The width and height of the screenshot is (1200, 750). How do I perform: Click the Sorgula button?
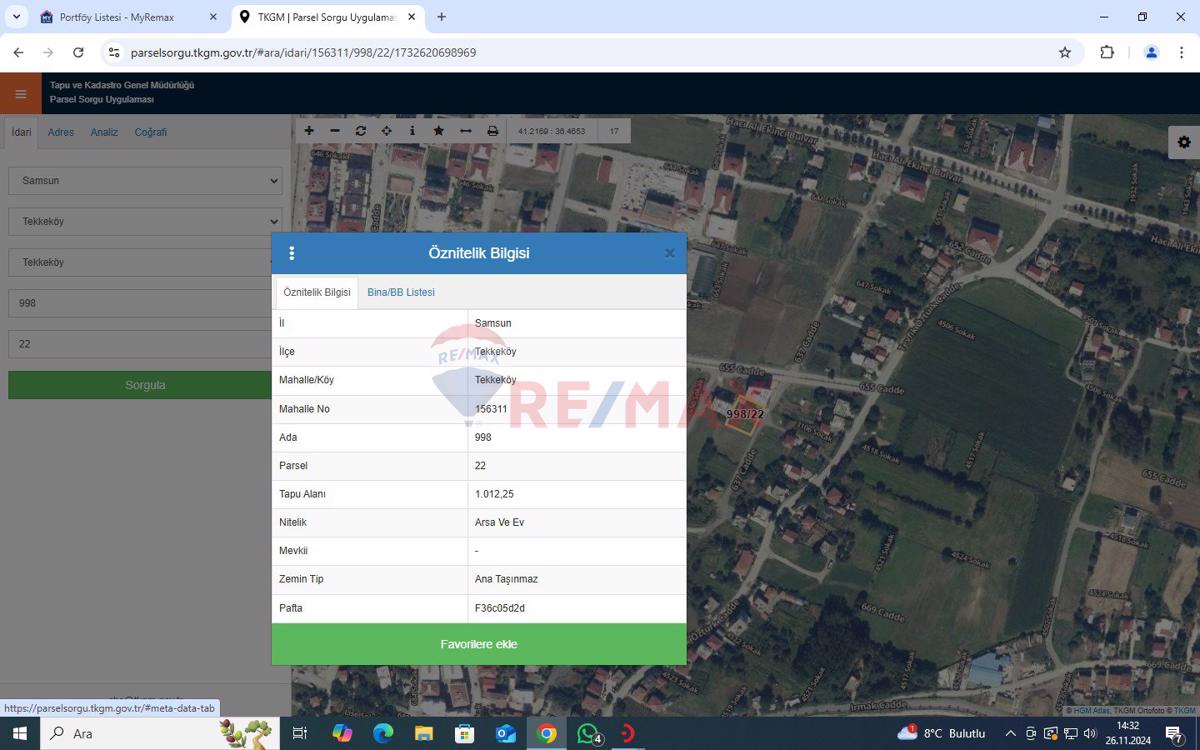click(144, 384)
